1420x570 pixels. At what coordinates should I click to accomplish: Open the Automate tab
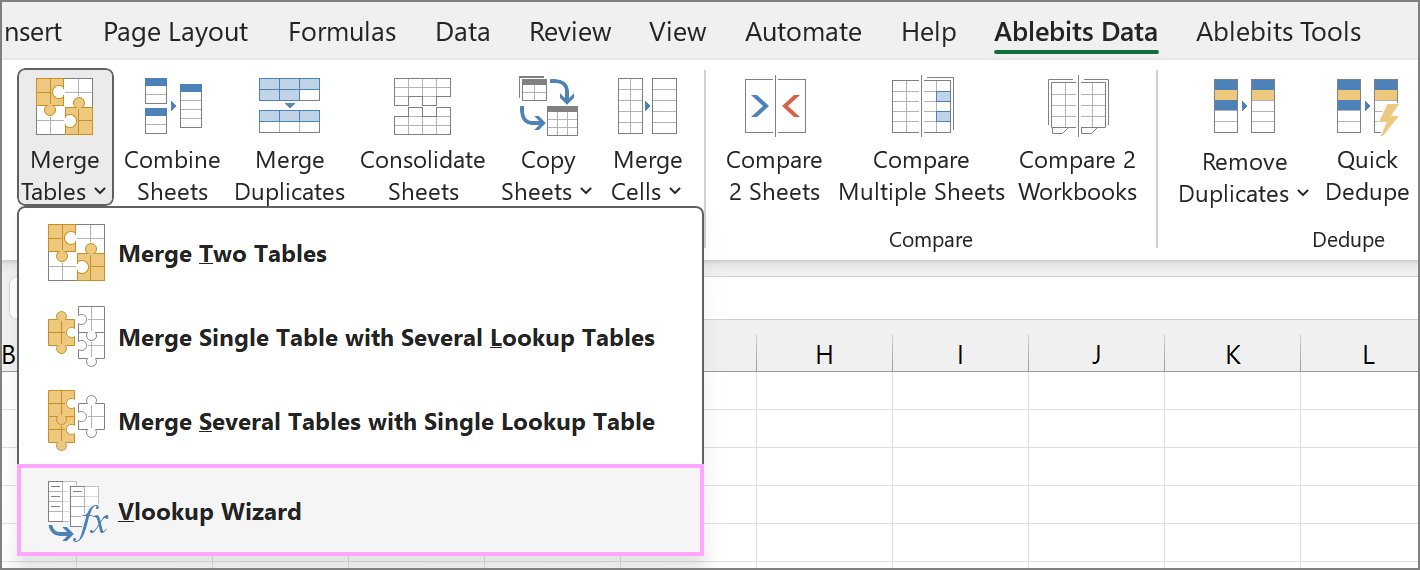click(803, 32)
